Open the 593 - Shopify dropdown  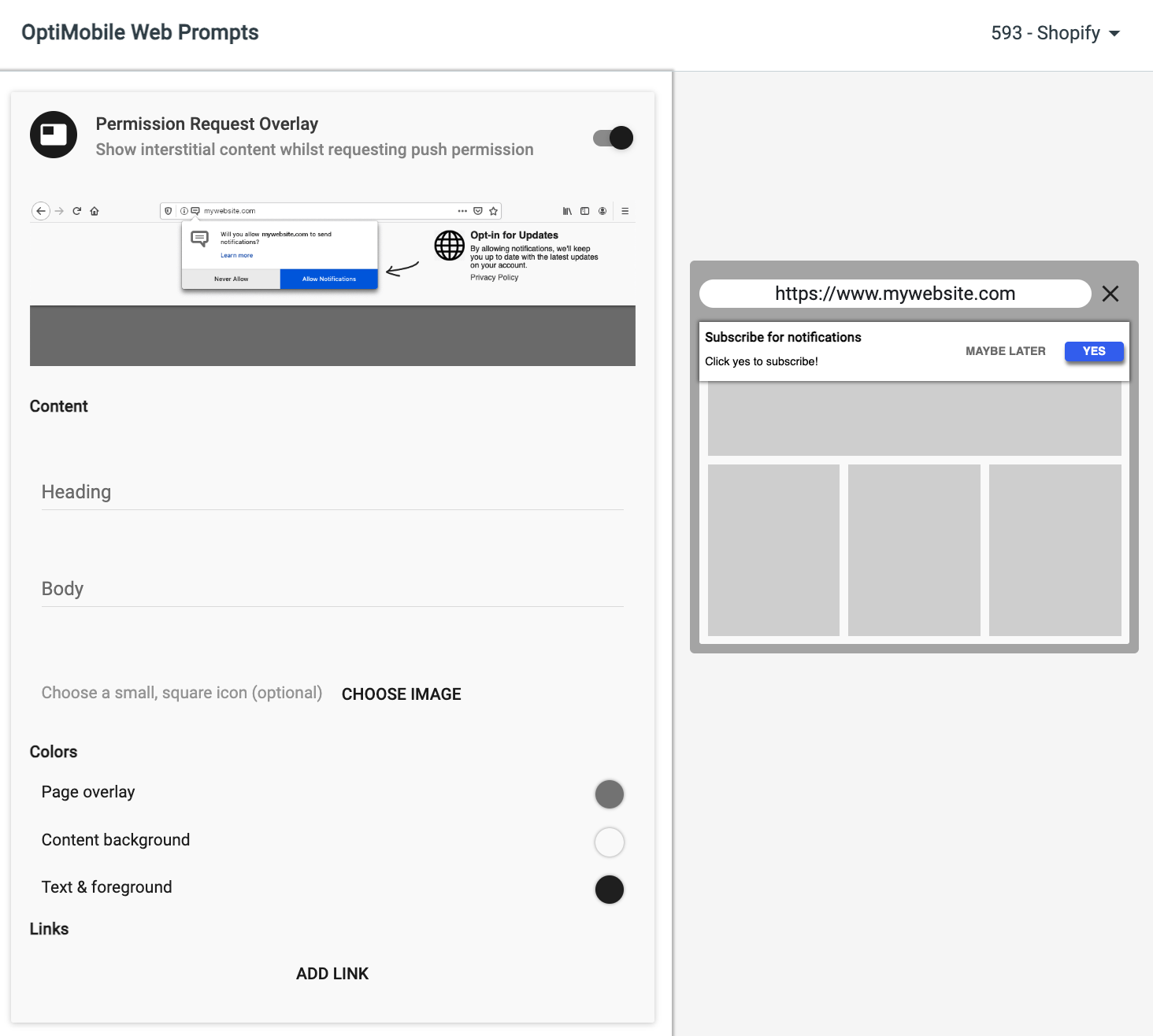(1055, 33)
